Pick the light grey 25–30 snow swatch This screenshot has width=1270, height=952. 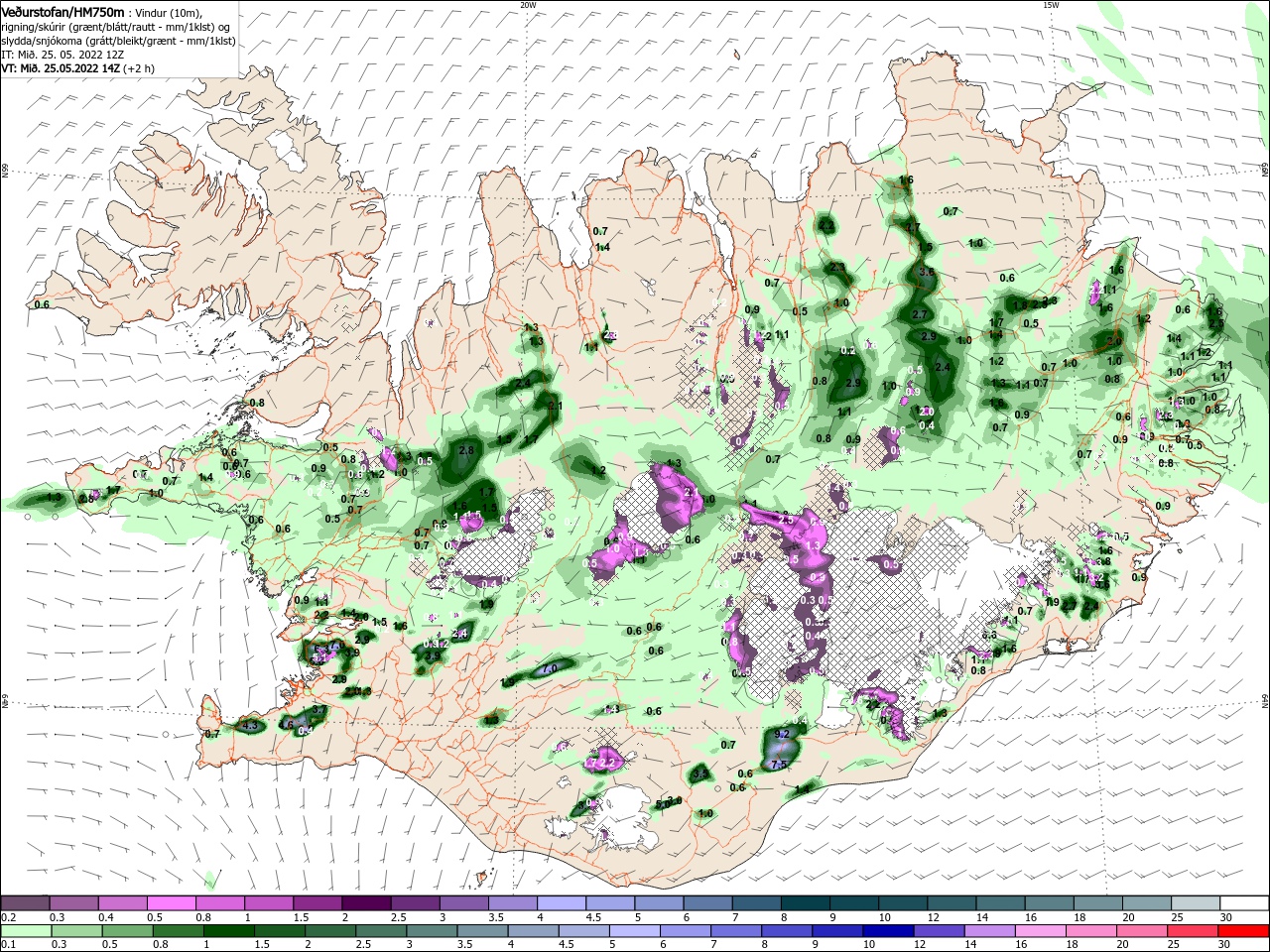point(1196,903)
